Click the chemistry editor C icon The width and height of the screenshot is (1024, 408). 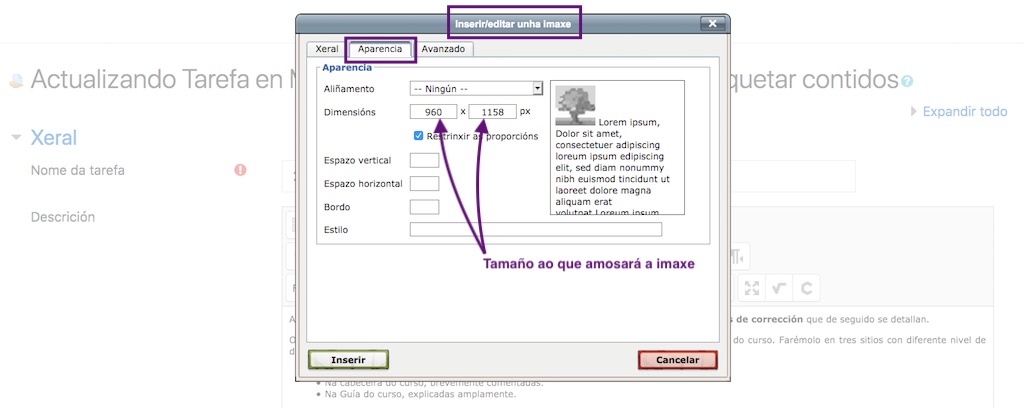click(807, 289)
